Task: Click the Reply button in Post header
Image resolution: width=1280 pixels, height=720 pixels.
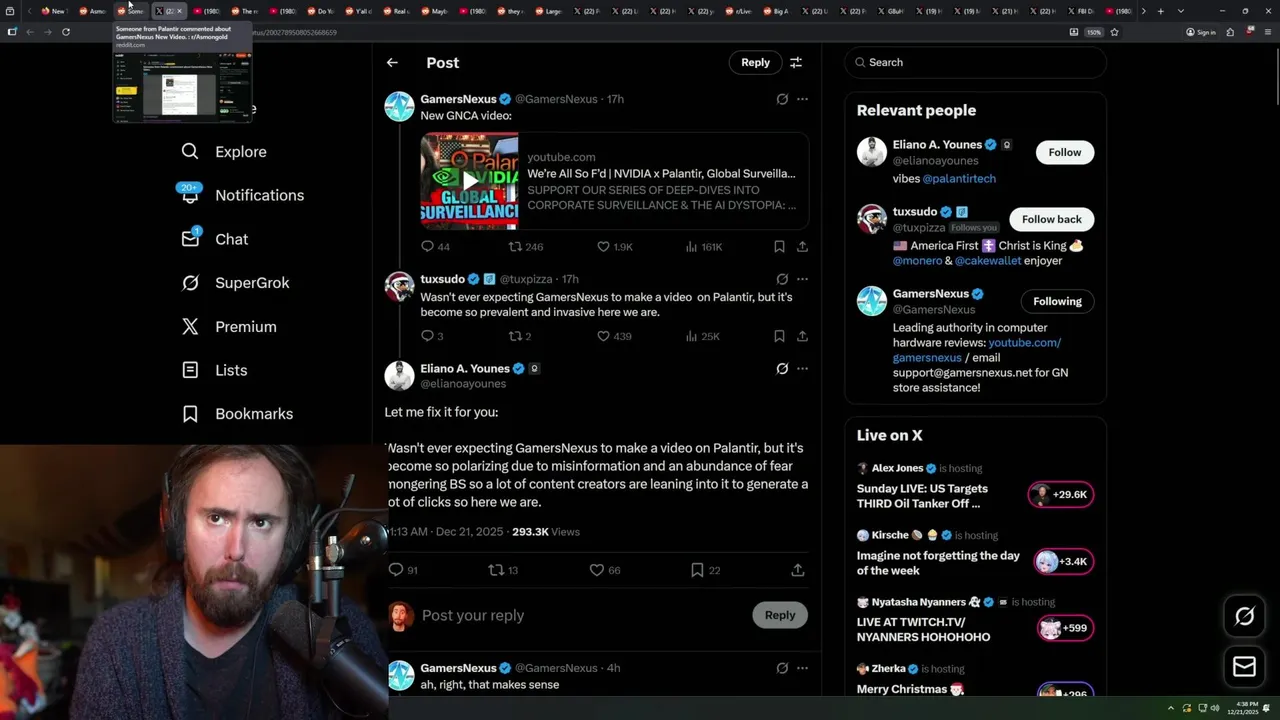Action: tap(755, 62)
